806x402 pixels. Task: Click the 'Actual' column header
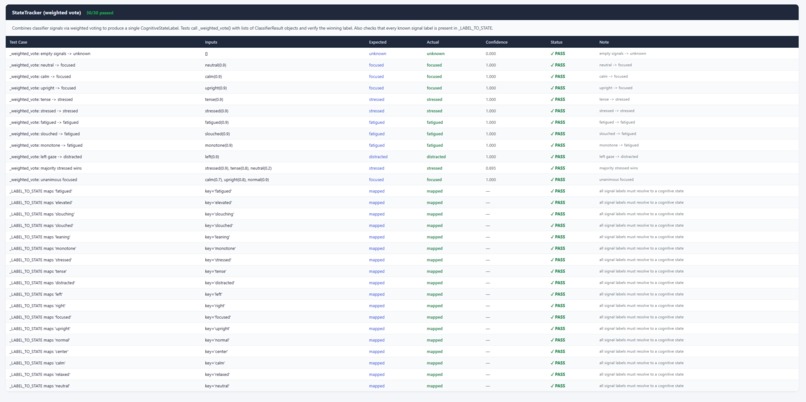[x=432, y=42]
